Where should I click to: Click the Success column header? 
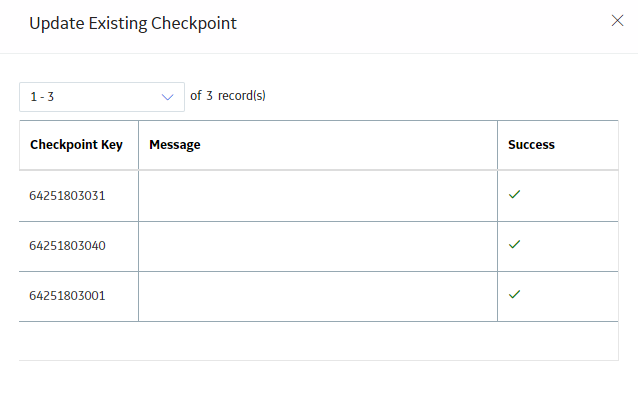531,145
